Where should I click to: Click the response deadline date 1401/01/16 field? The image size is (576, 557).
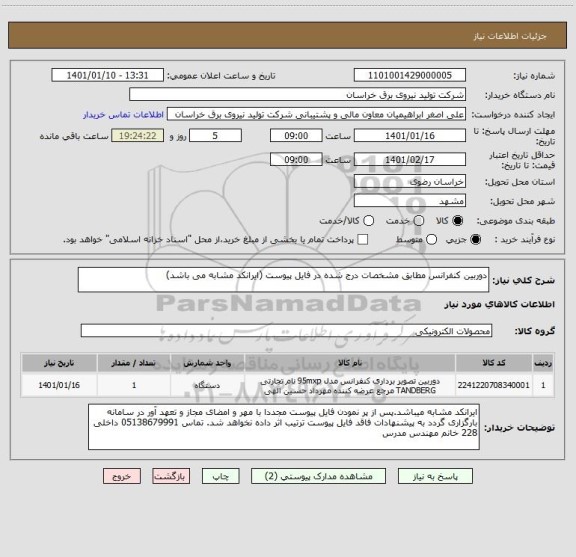pyautogui.click(x=410, y=136)
